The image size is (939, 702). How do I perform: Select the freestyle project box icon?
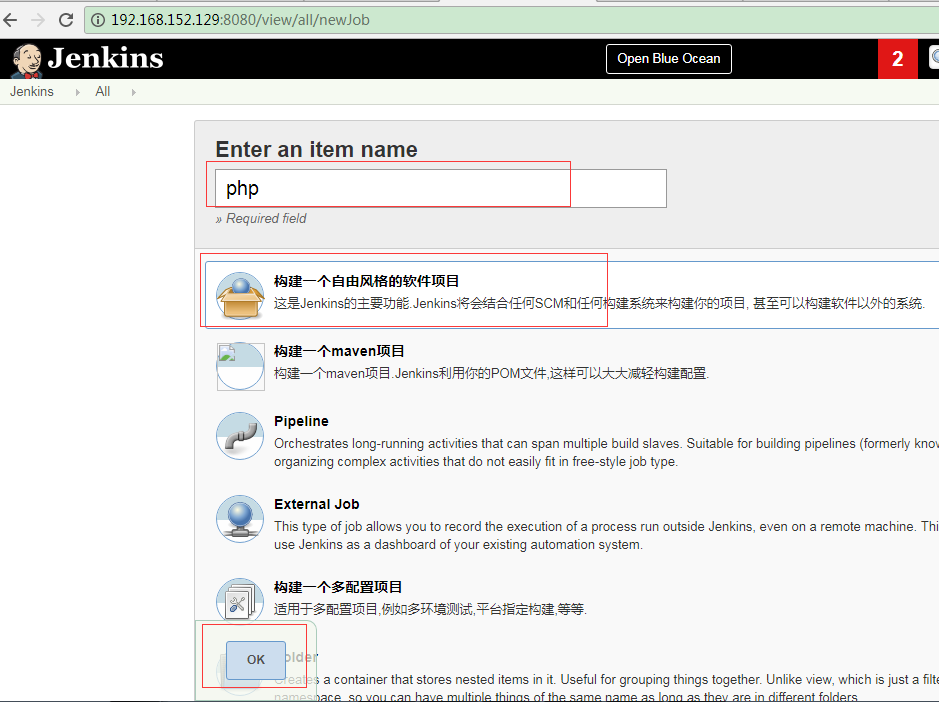click(x=240, y=295)
